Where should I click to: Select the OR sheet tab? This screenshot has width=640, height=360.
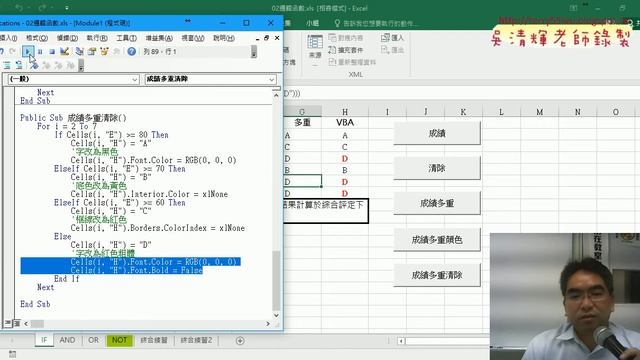[93, 340]
